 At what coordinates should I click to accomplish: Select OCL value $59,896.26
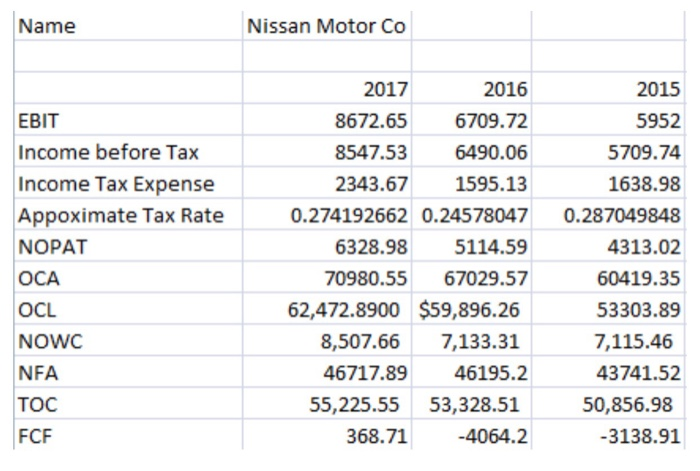click(x=471, y=309)
